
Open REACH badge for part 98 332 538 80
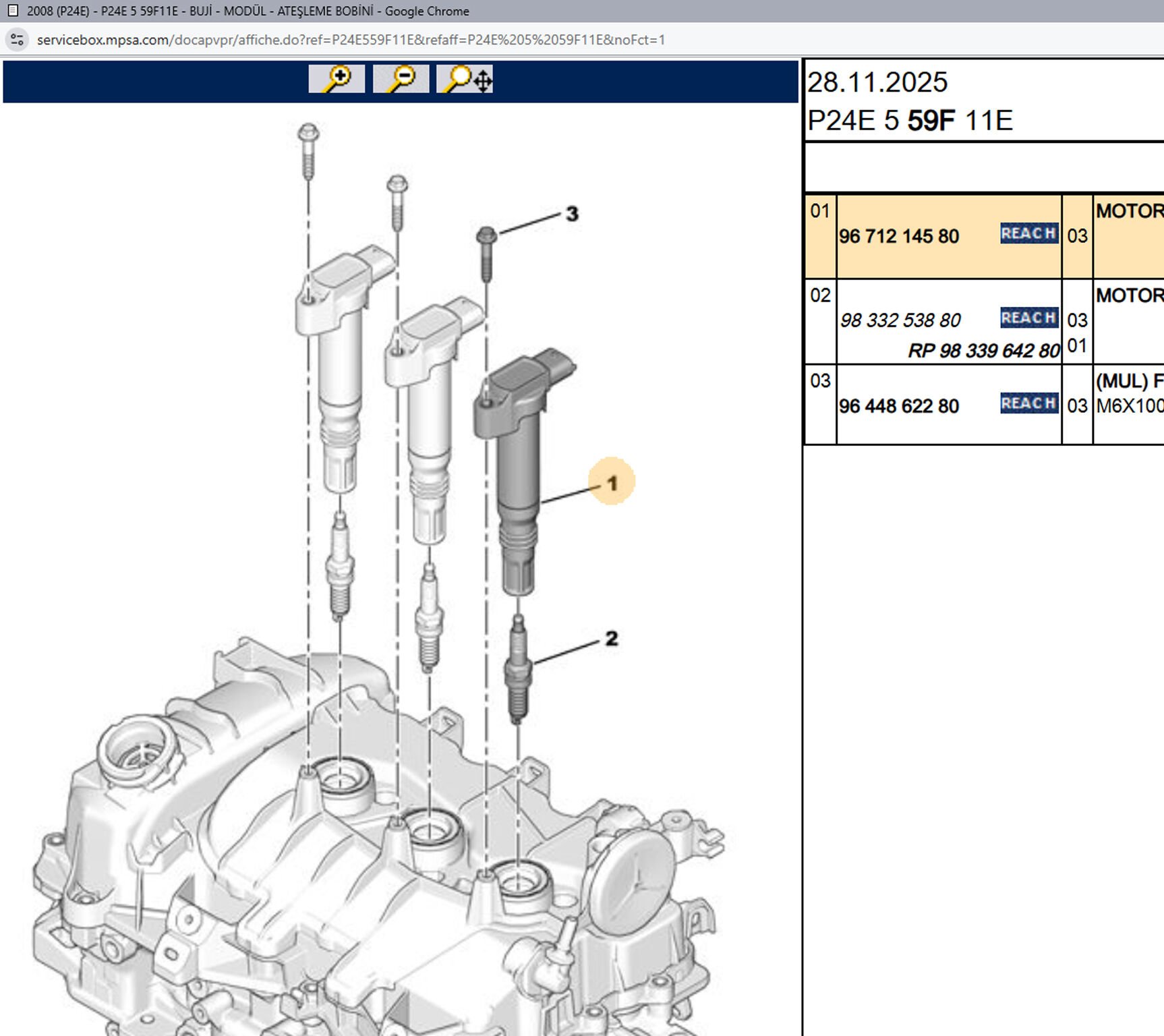[1028, 318]
